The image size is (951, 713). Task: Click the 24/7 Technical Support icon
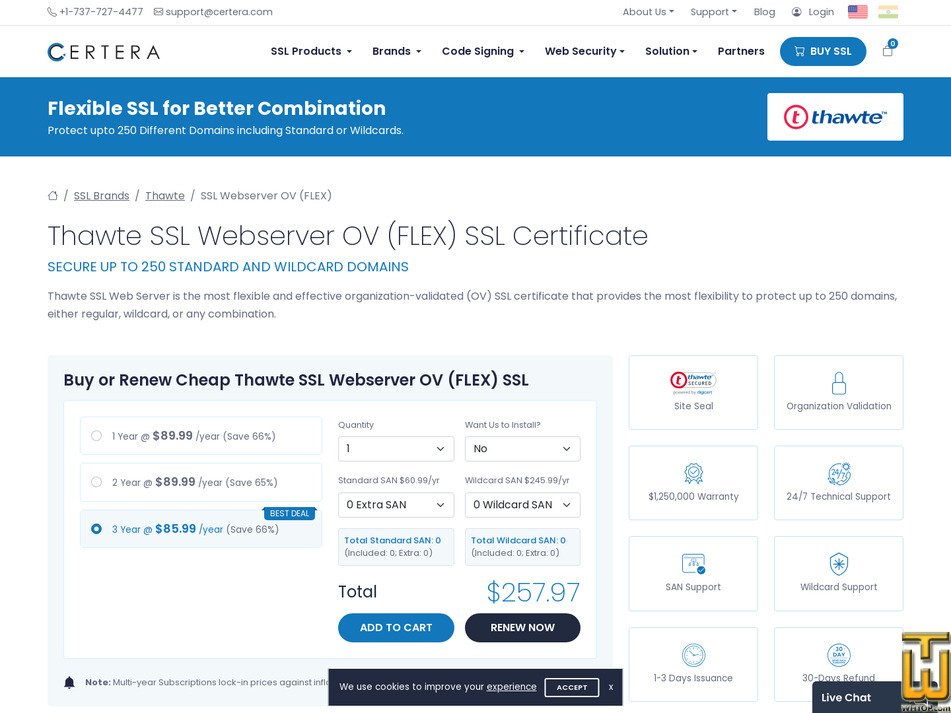pos(838,473)
